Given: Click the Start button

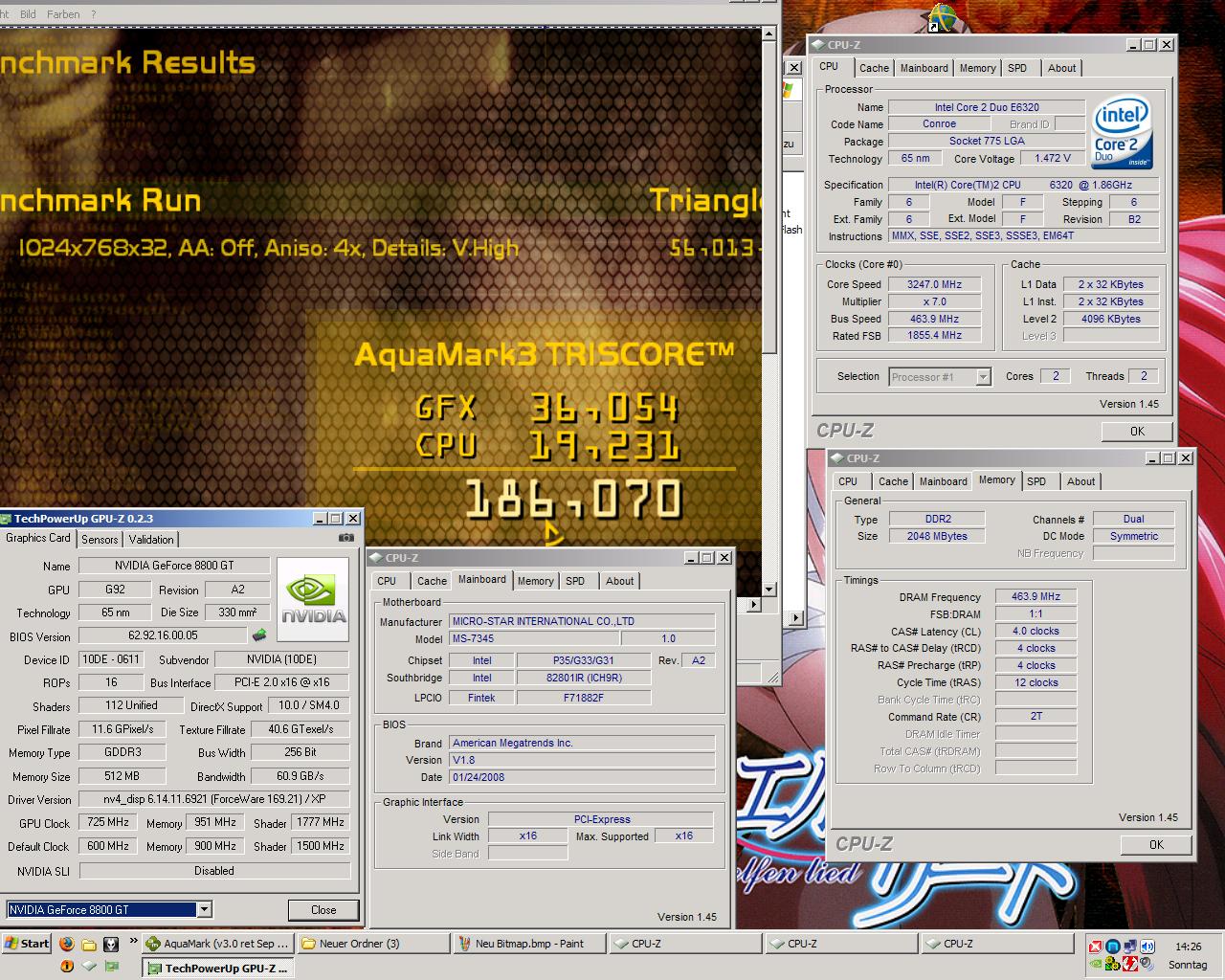Looking at the screenshot, I should pyautogui.click(x=27, y=944).
